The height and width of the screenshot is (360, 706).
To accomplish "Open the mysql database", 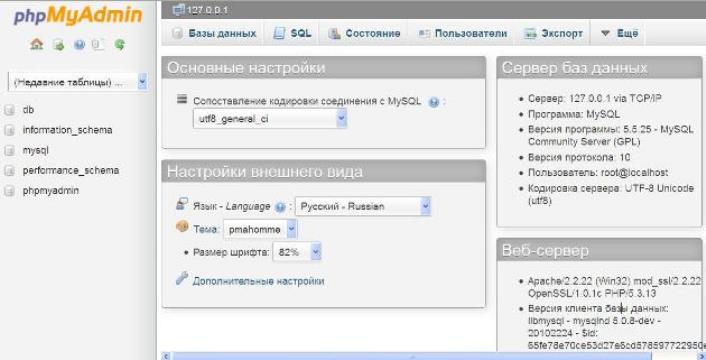I will 36,150.
